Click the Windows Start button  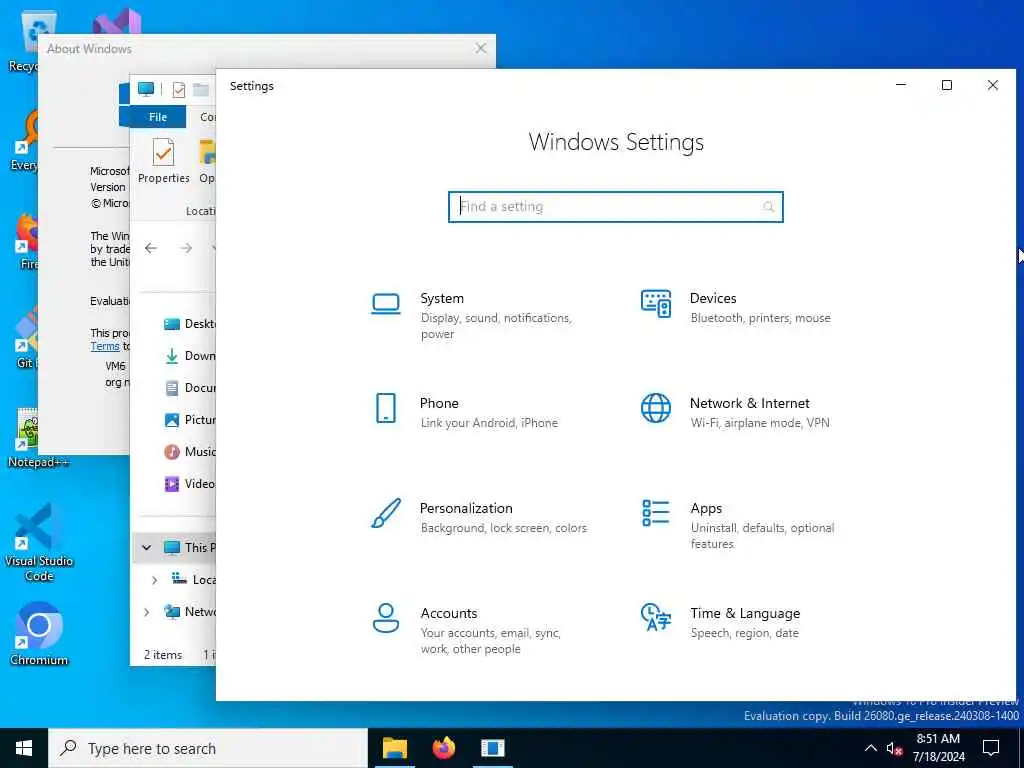(24, 748)
